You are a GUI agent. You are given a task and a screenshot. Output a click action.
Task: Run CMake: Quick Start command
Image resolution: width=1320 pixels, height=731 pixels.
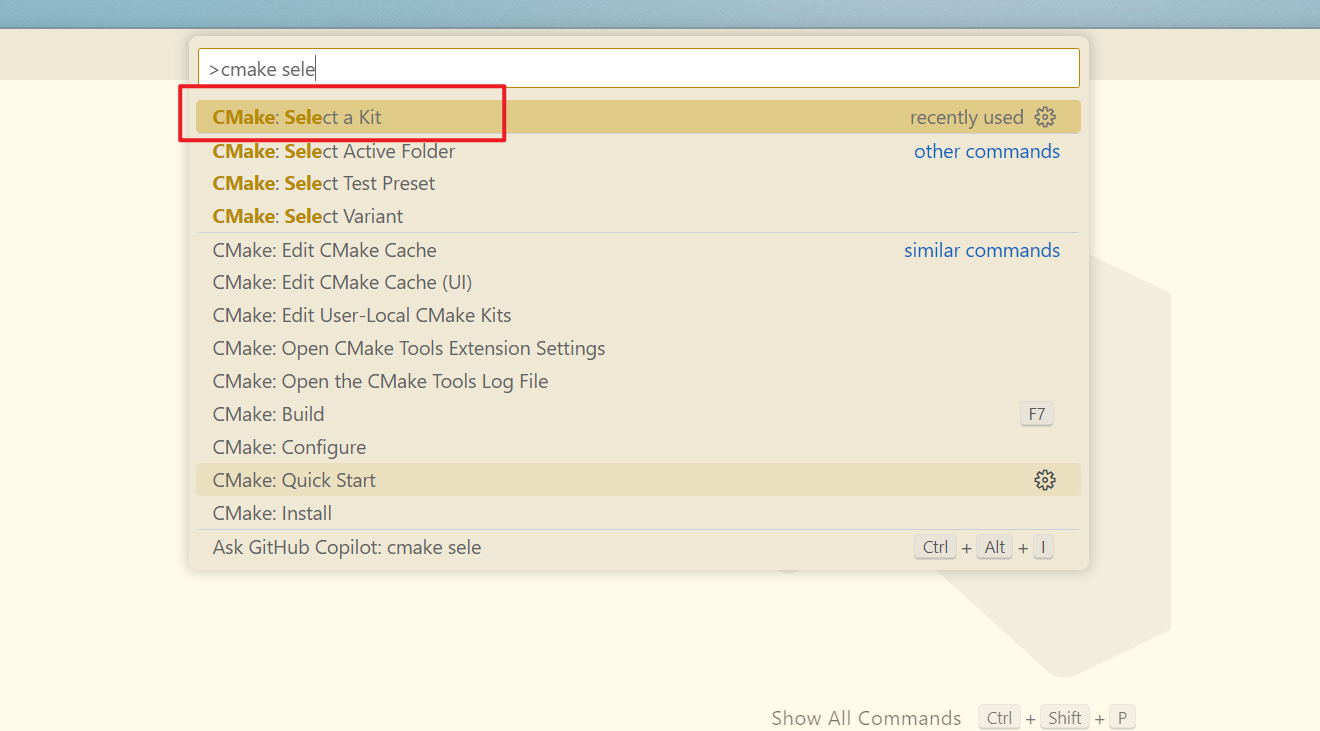coord(638,480)
